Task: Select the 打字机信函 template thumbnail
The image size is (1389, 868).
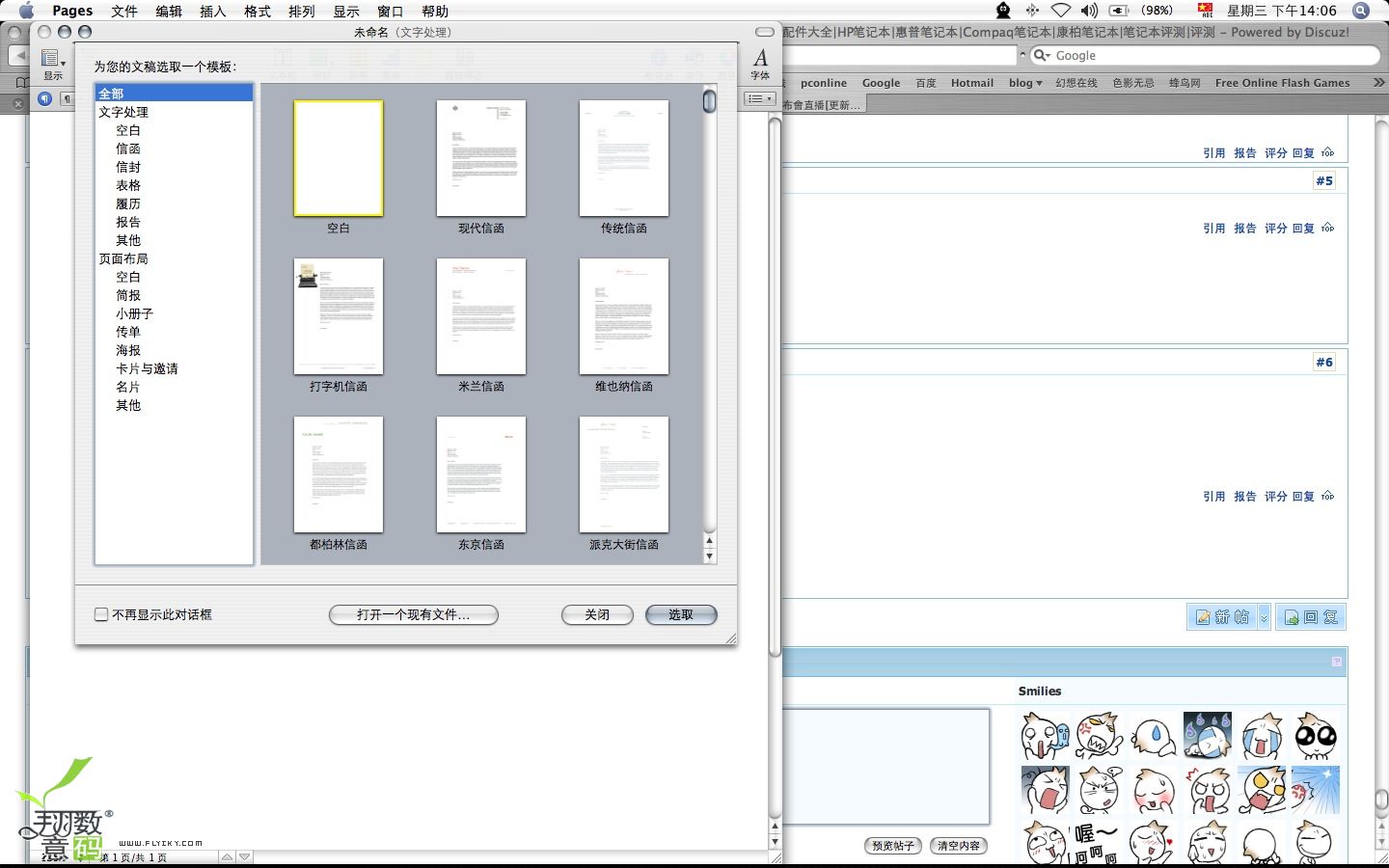Action: [339, 316]
